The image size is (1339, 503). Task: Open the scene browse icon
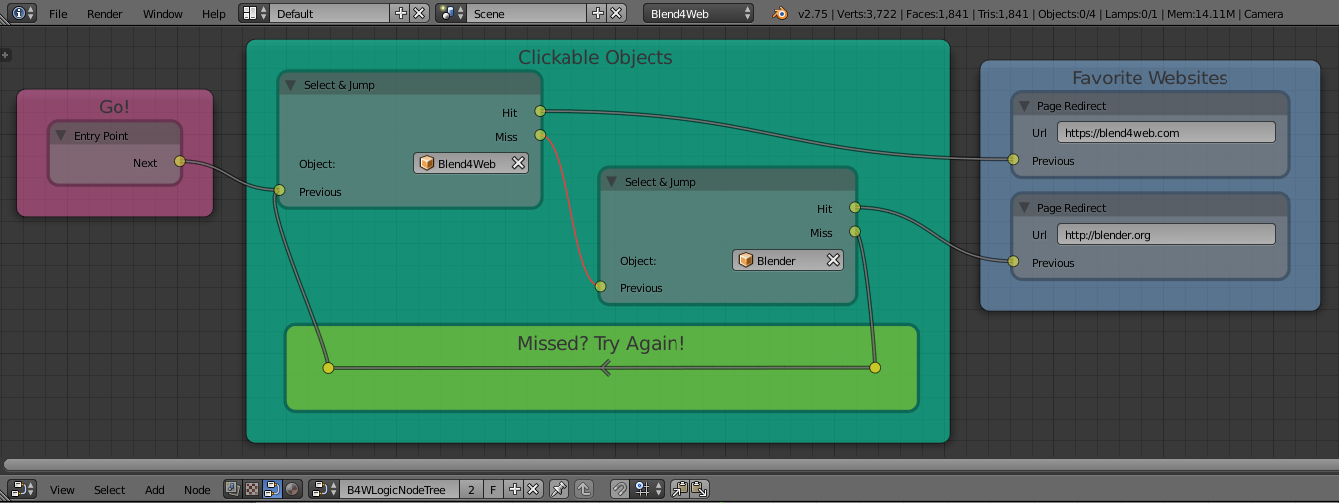(452, 13)
